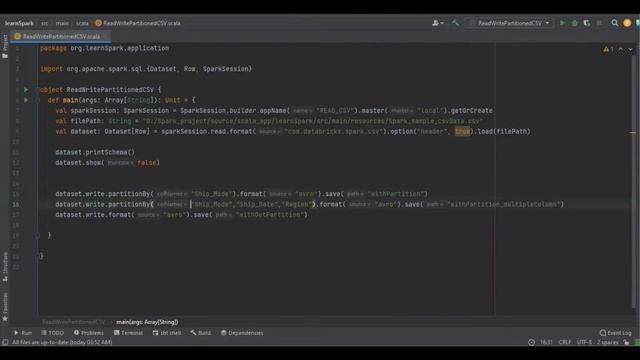
Task: Click the highlighted 'true' option value
Action: pos(462,131)
